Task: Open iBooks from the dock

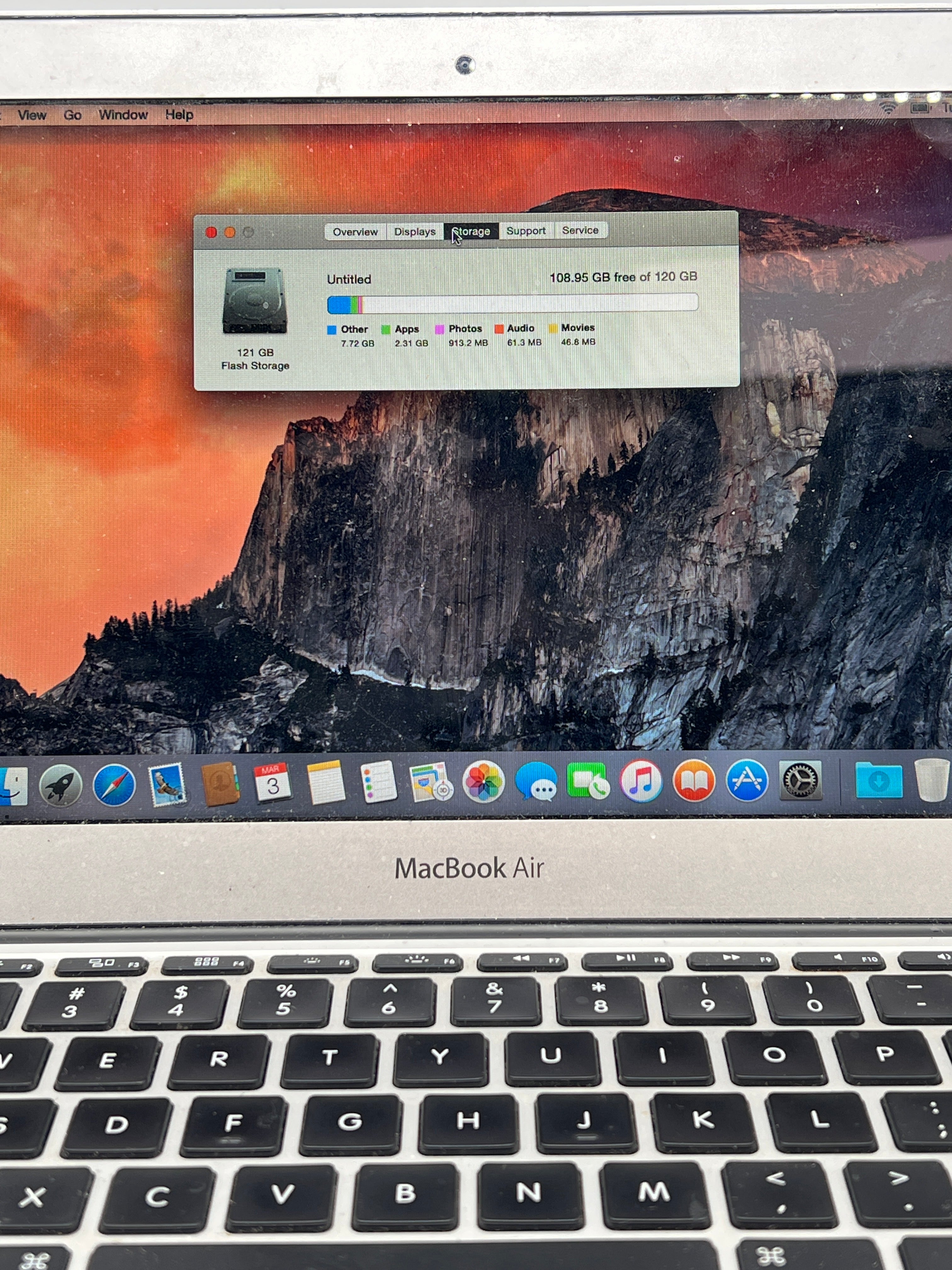Action: pos(694,780)
